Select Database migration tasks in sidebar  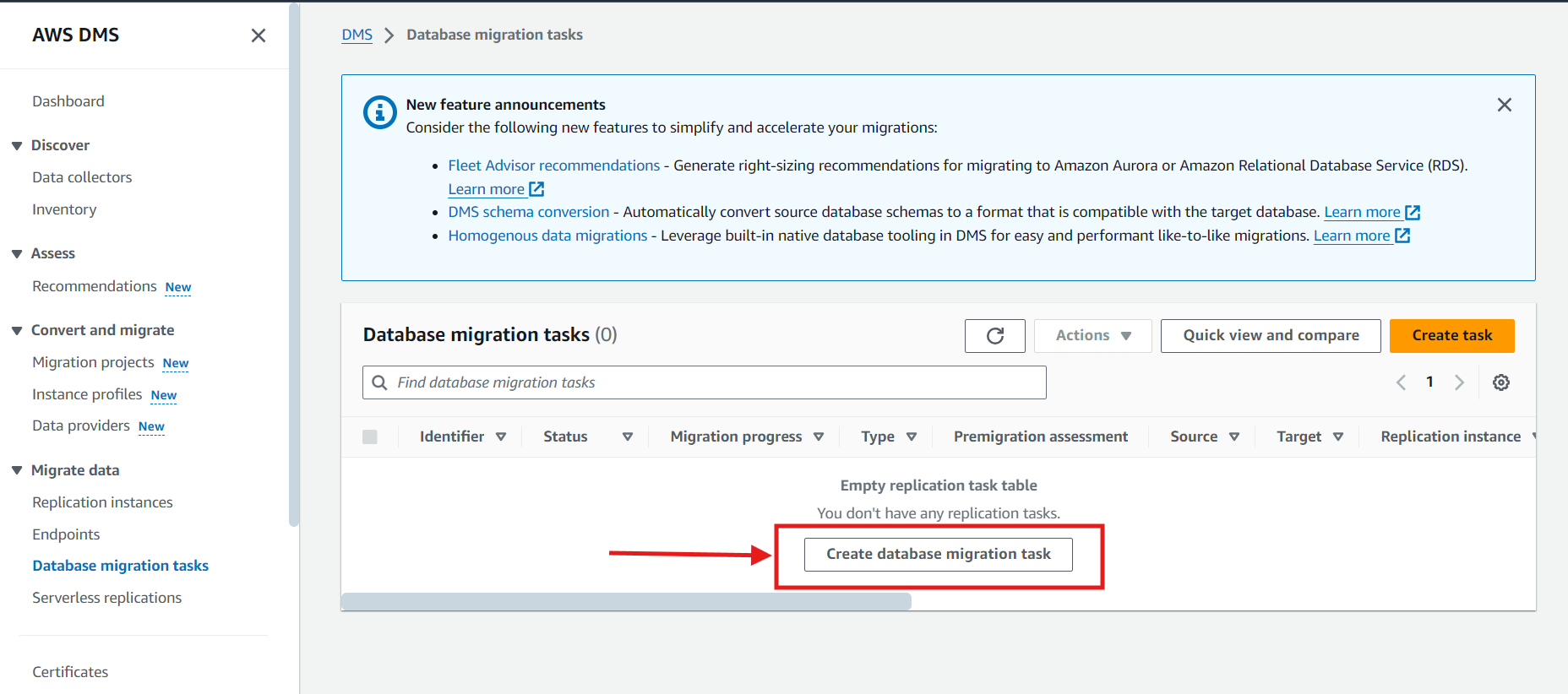(120, 566)
